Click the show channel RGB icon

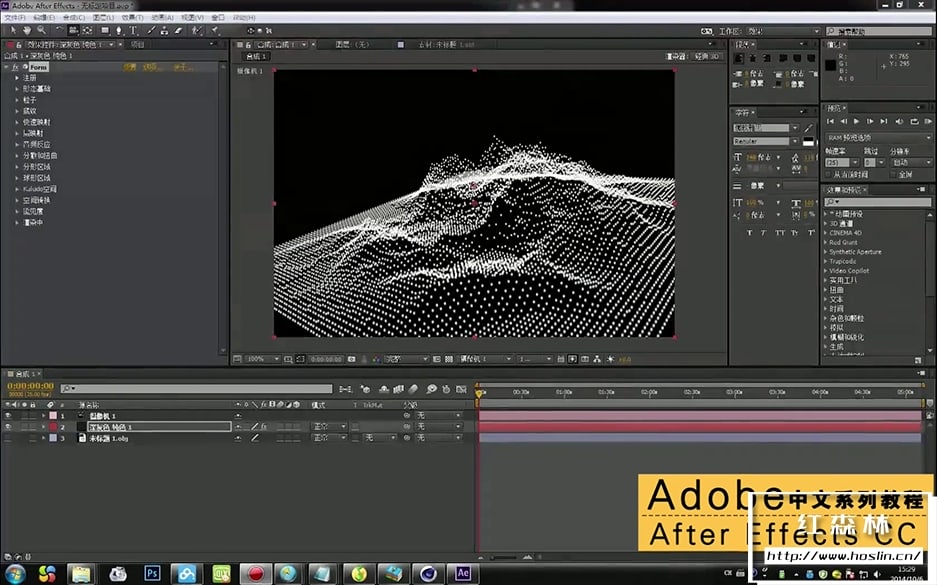click(x=376, y=359)
